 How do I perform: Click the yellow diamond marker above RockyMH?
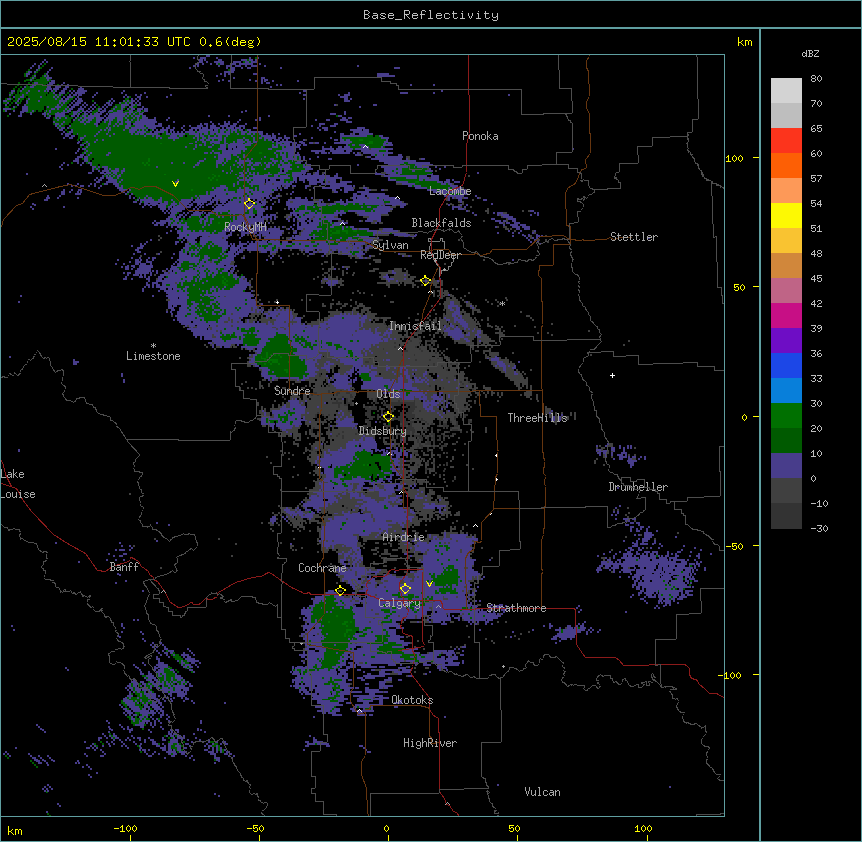click(x=250, y=204)
